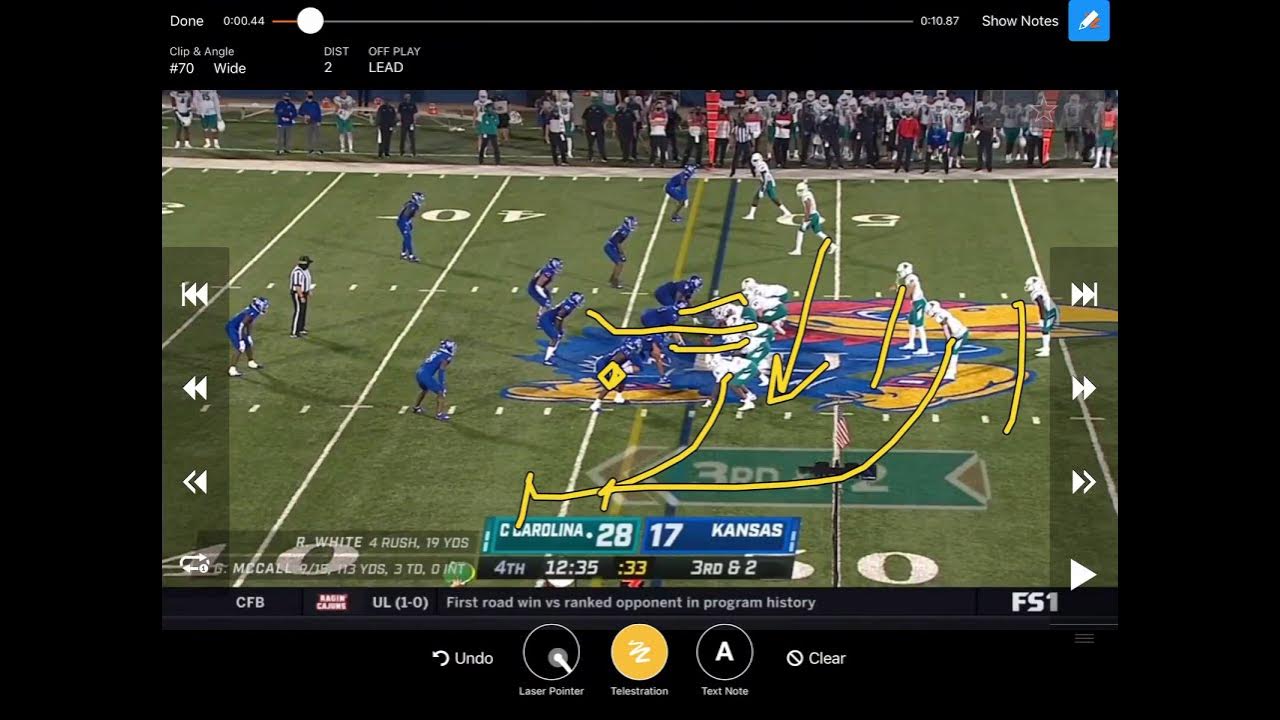Click the OFF PLAY value LEAD
Viewport: 1280px width, 720px height.
386,67
